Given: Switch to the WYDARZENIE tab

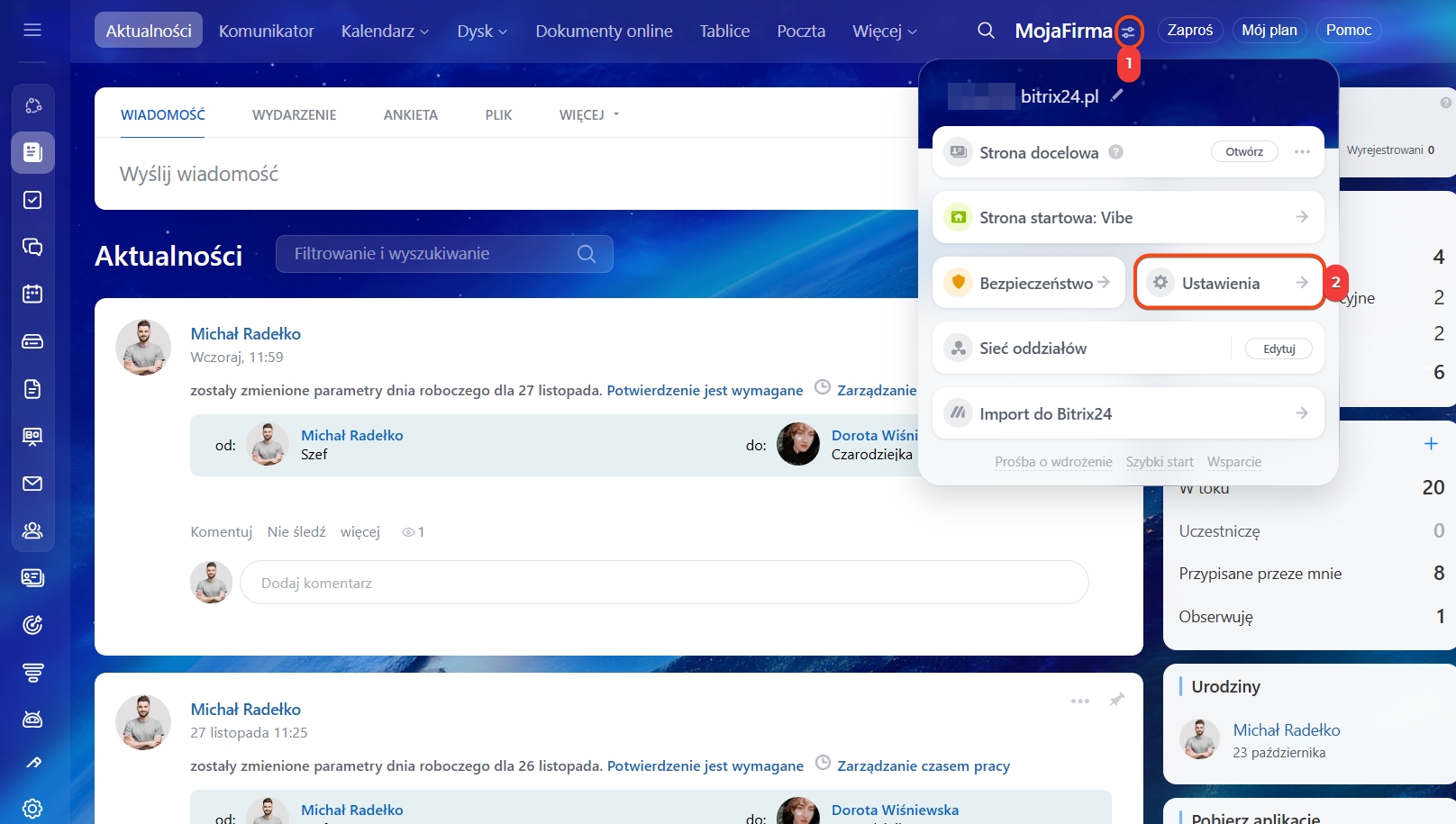Looking at the screenshot, I should click(x=294, y=114).
